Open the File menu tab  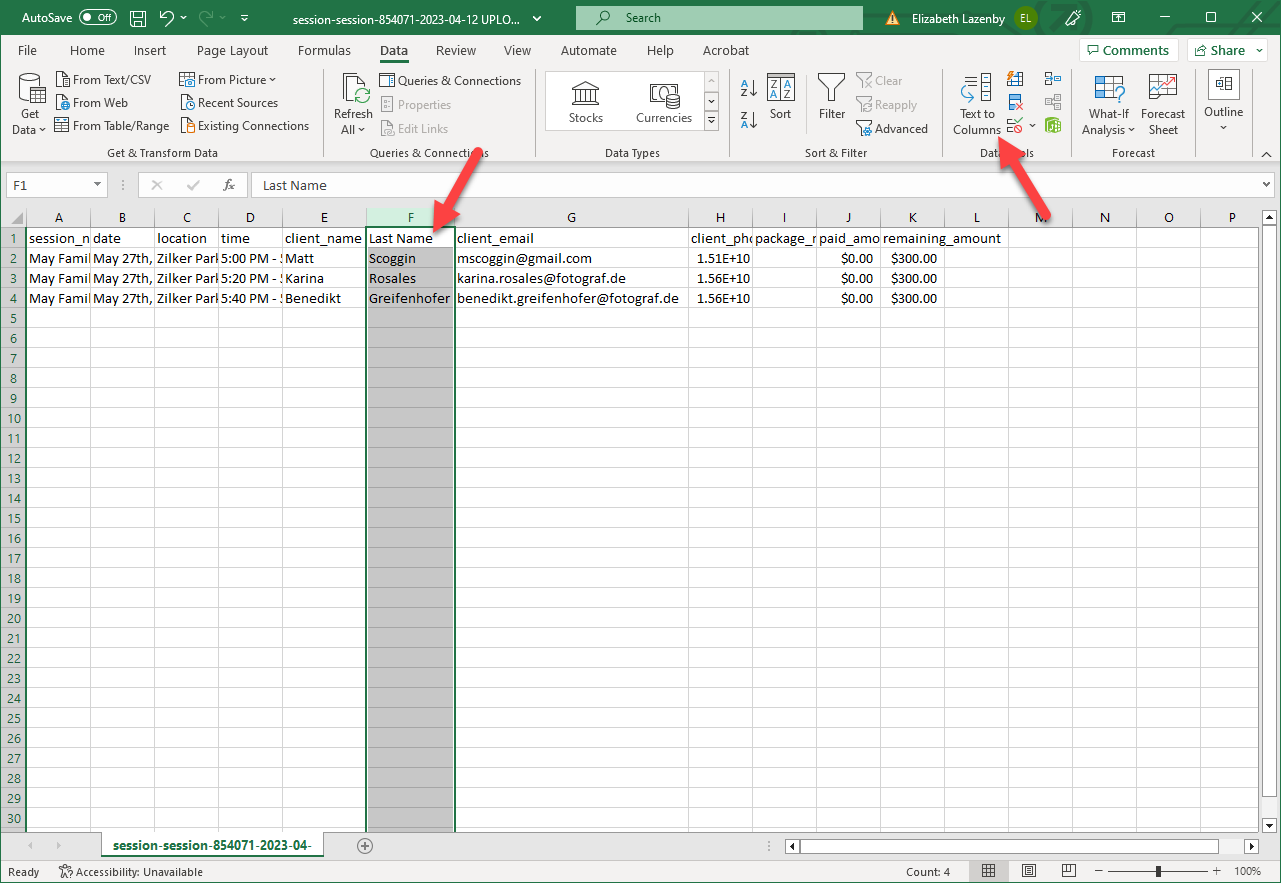[x=28, y=51]
